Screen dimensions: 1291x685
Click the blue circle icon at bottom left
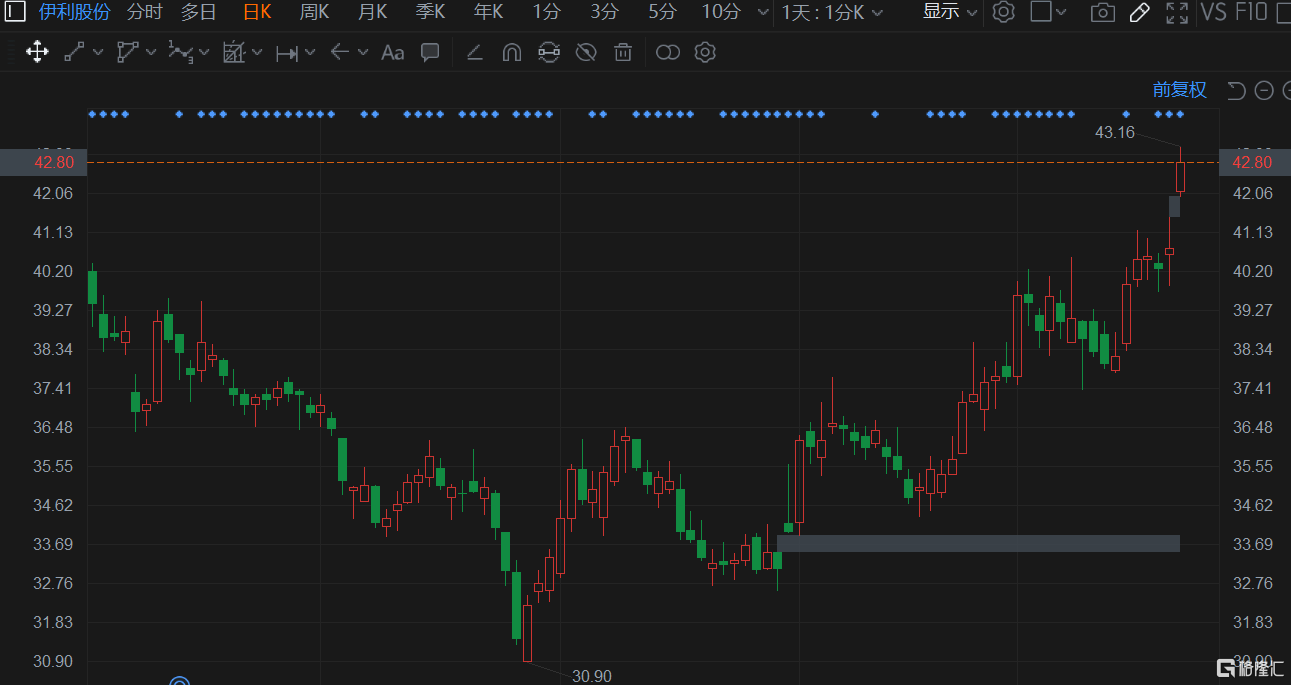pyautogui.click(x=180, y=682)
